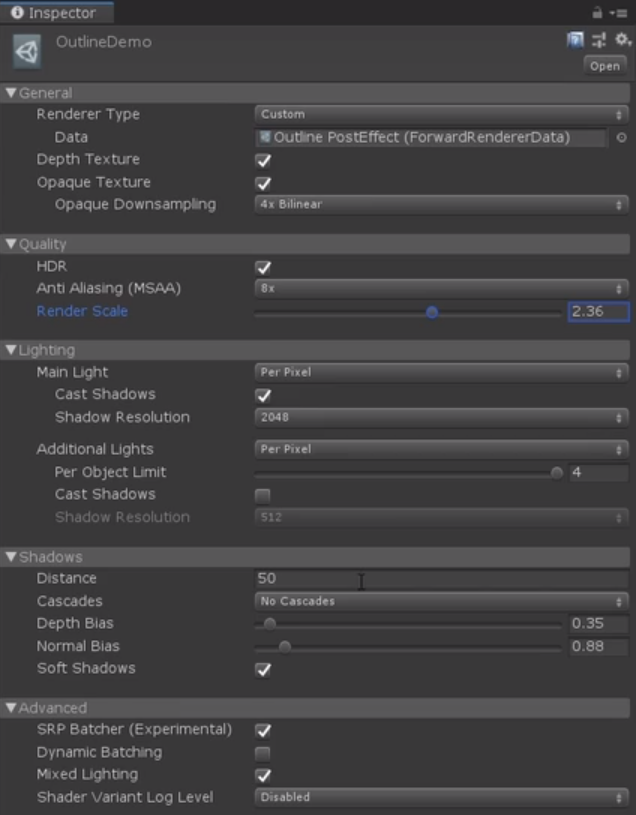Screen dimensions: 636x815
Task: Enable Dynamic Batching checkbox
Action: 263,753
